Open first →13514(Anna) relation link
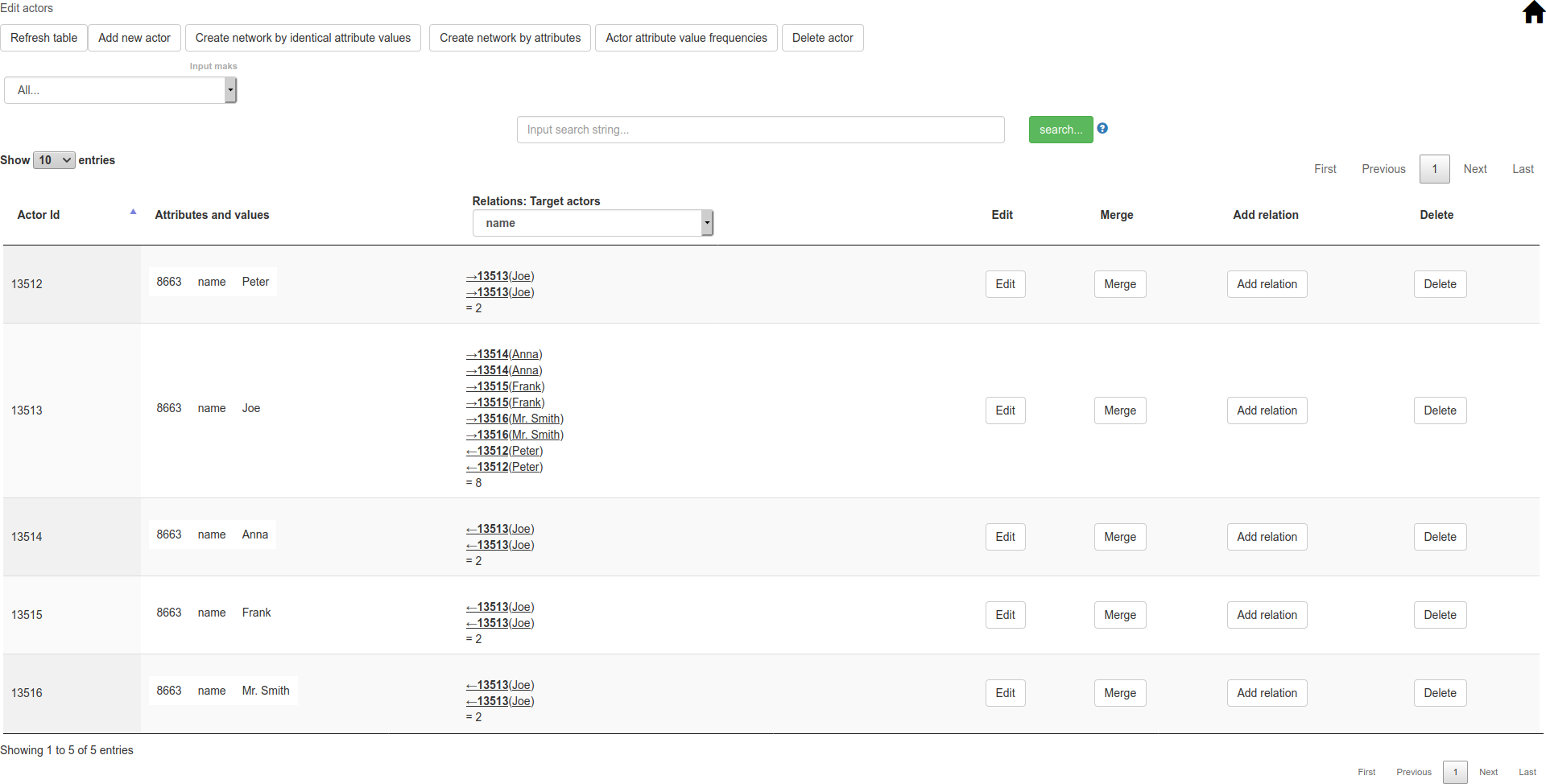The image size is (1546, 784). coord(504,354)
